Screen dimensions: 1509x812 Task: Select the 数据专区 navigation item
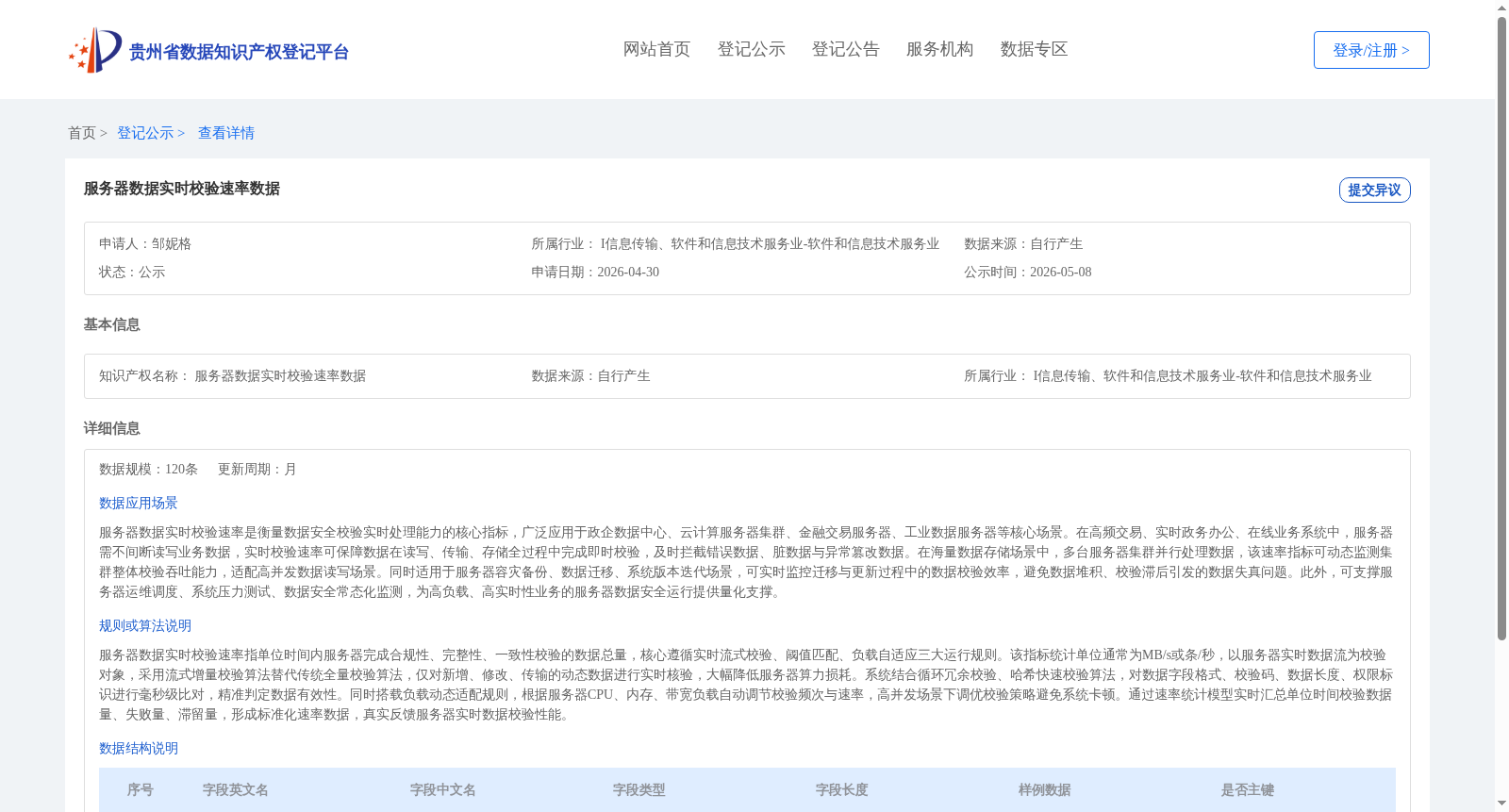pyautogui.click(x=1034, y=49)
